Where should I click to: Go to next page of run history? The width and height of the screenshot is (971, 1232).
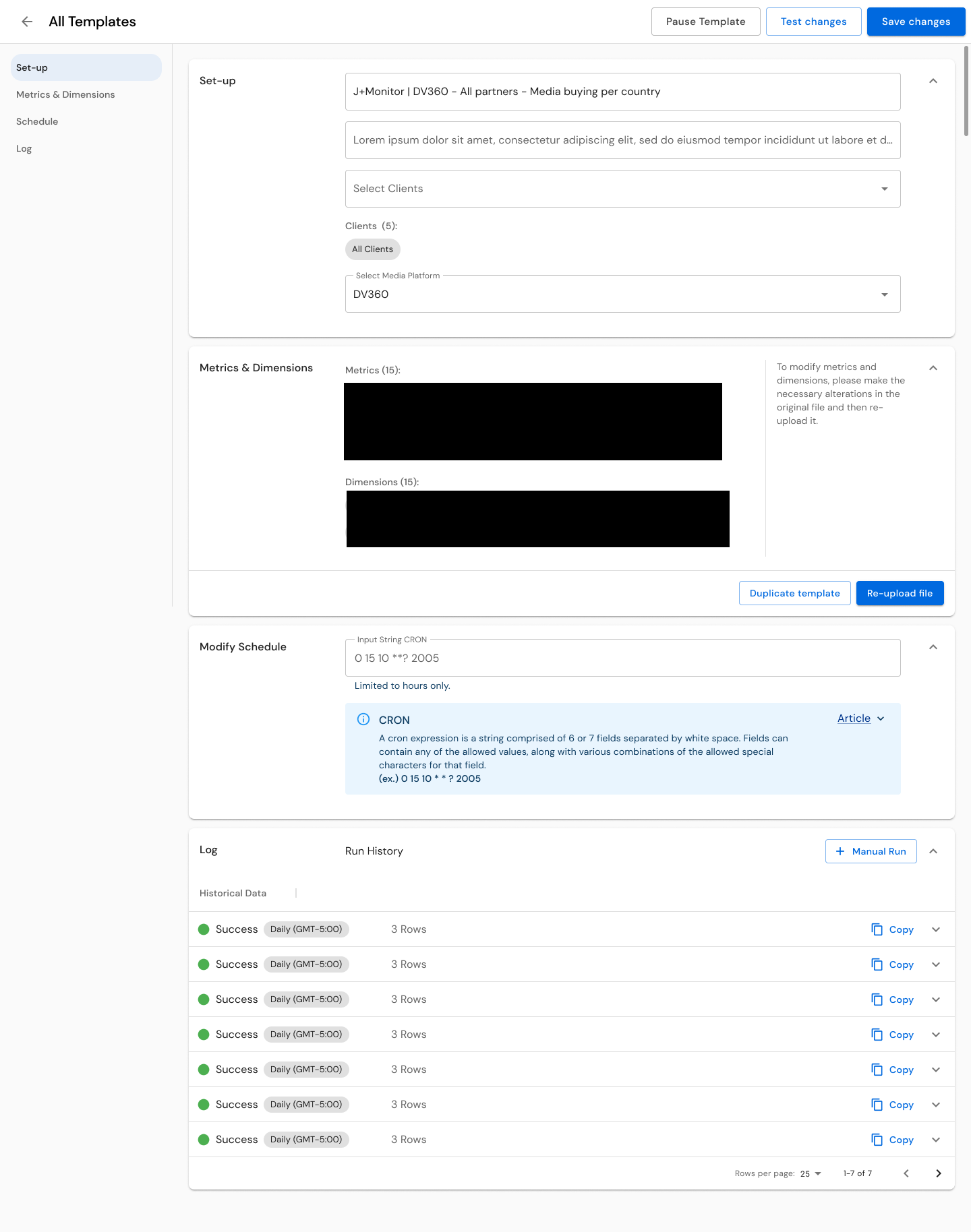coord(939,1173)
